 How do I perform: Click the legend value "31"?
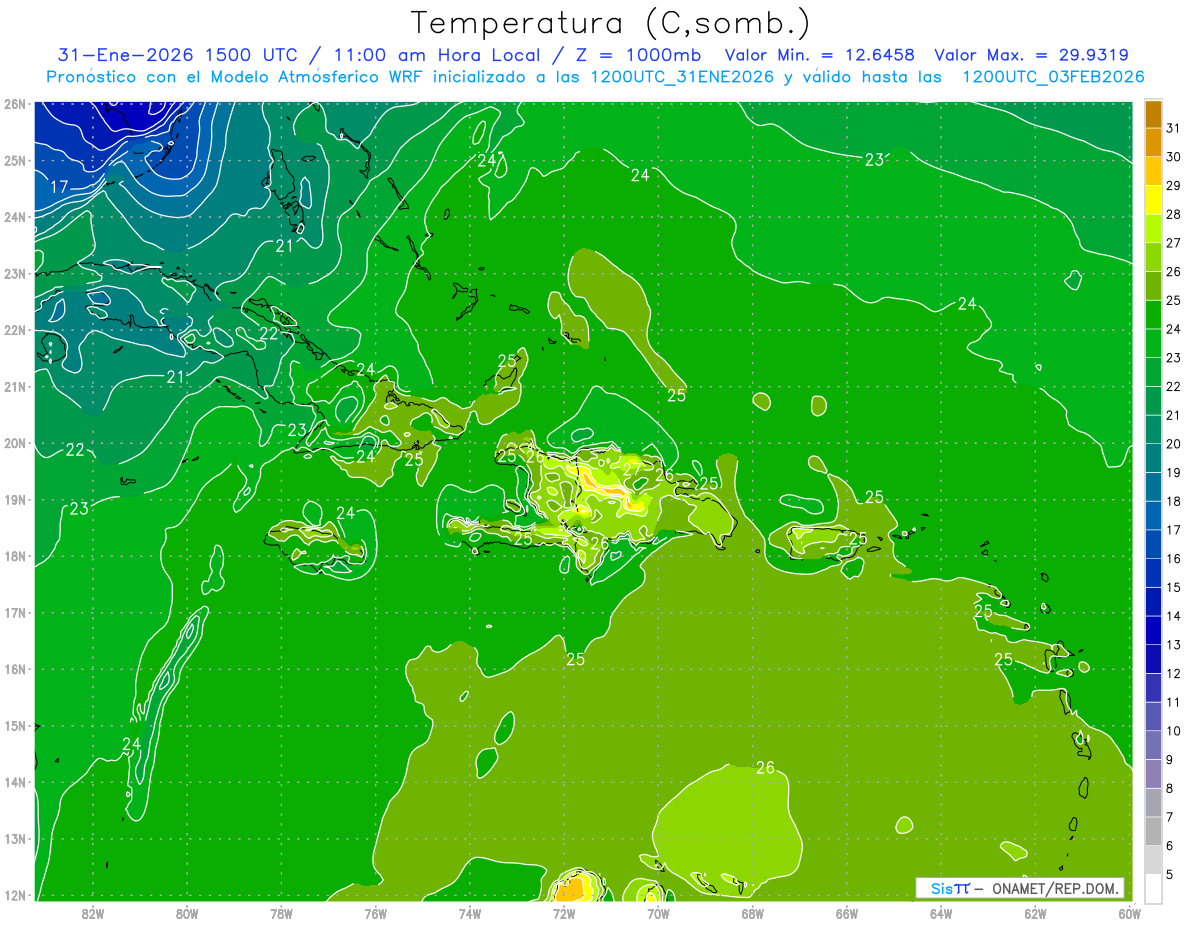click(1174, 128)
